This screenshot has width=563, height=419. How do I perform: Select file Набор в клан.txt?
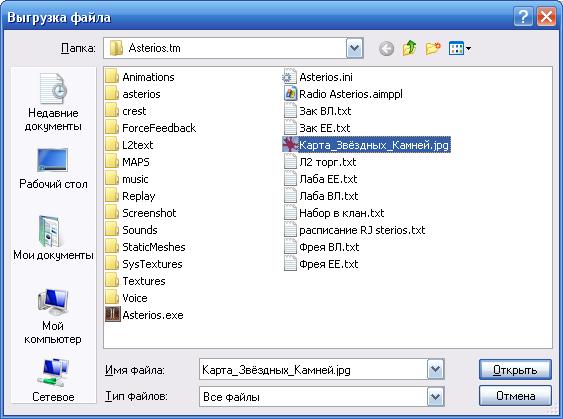point(334,213)
